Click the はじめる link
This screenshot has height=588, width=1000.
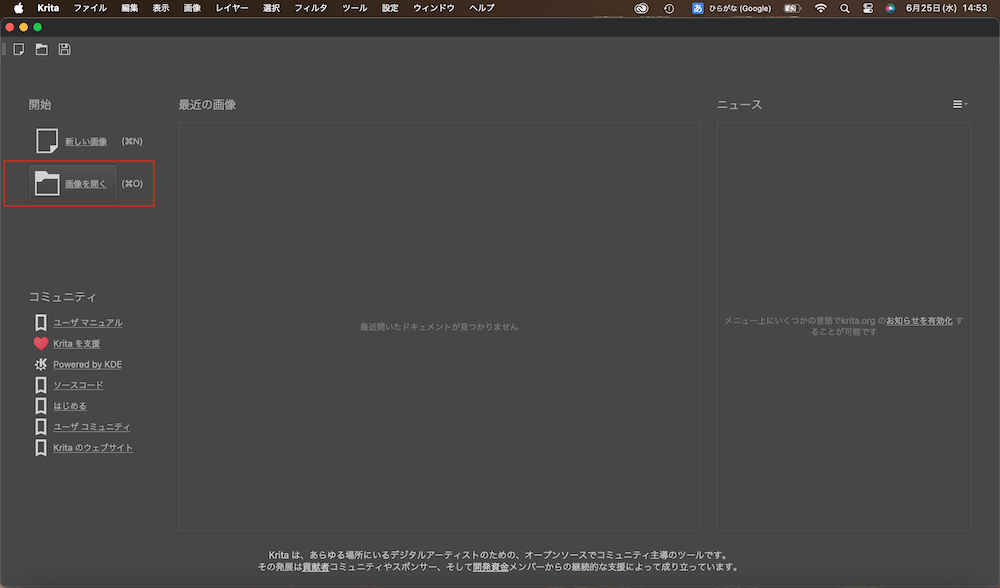70,406
